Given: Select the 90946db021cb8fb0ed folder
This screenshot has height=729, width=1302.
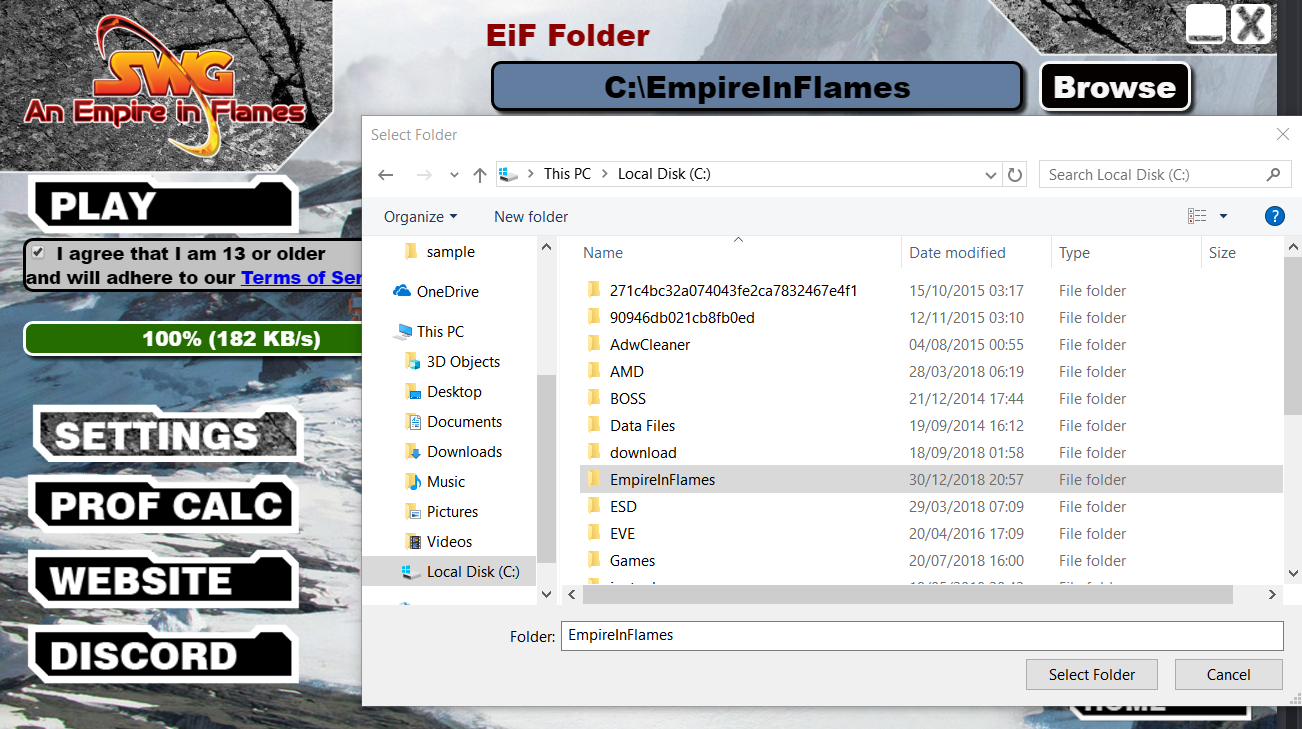Looking at the screenshot, I should coord(930,318).
